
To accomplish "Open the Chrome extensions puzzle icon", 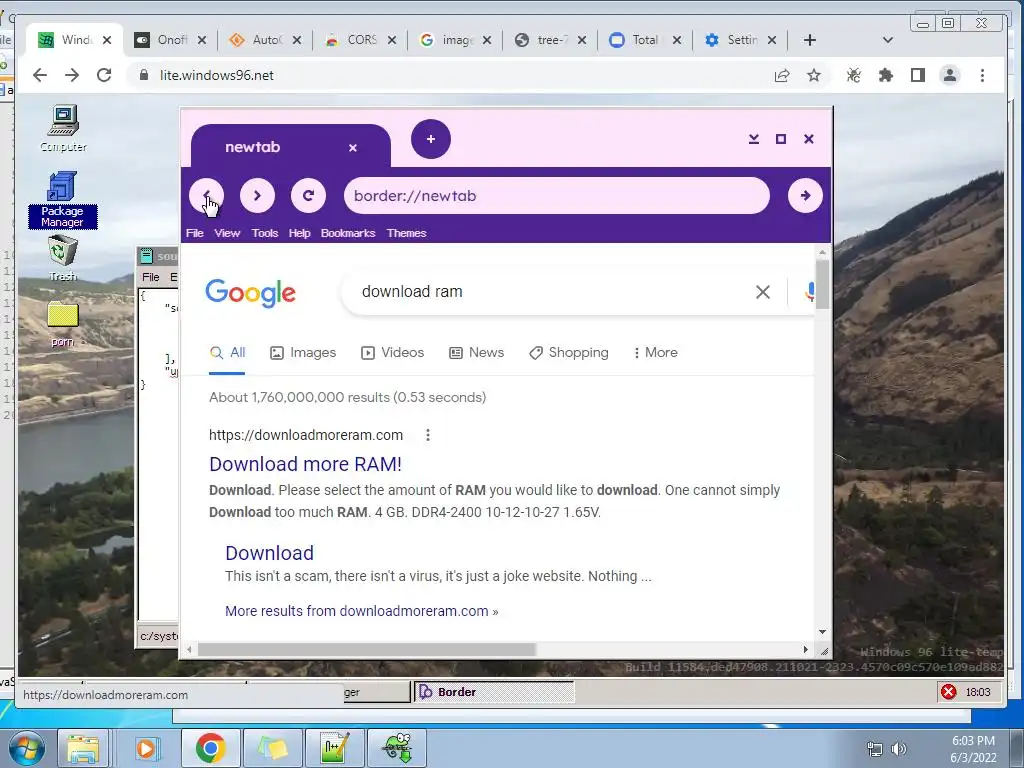I will [886, 75].
